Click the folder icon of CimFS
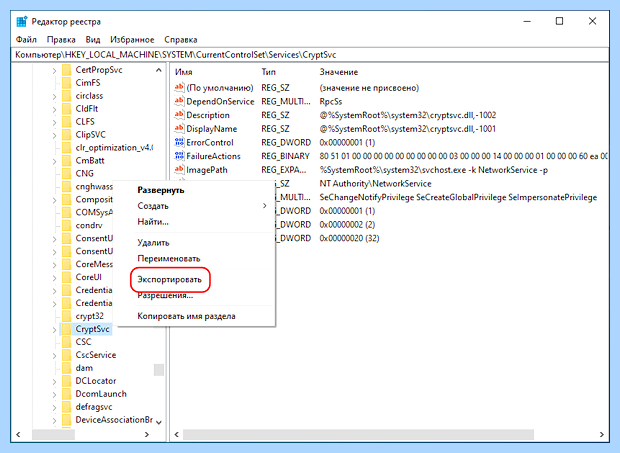Screen dimensions: 620x453 tap(66, 83)
